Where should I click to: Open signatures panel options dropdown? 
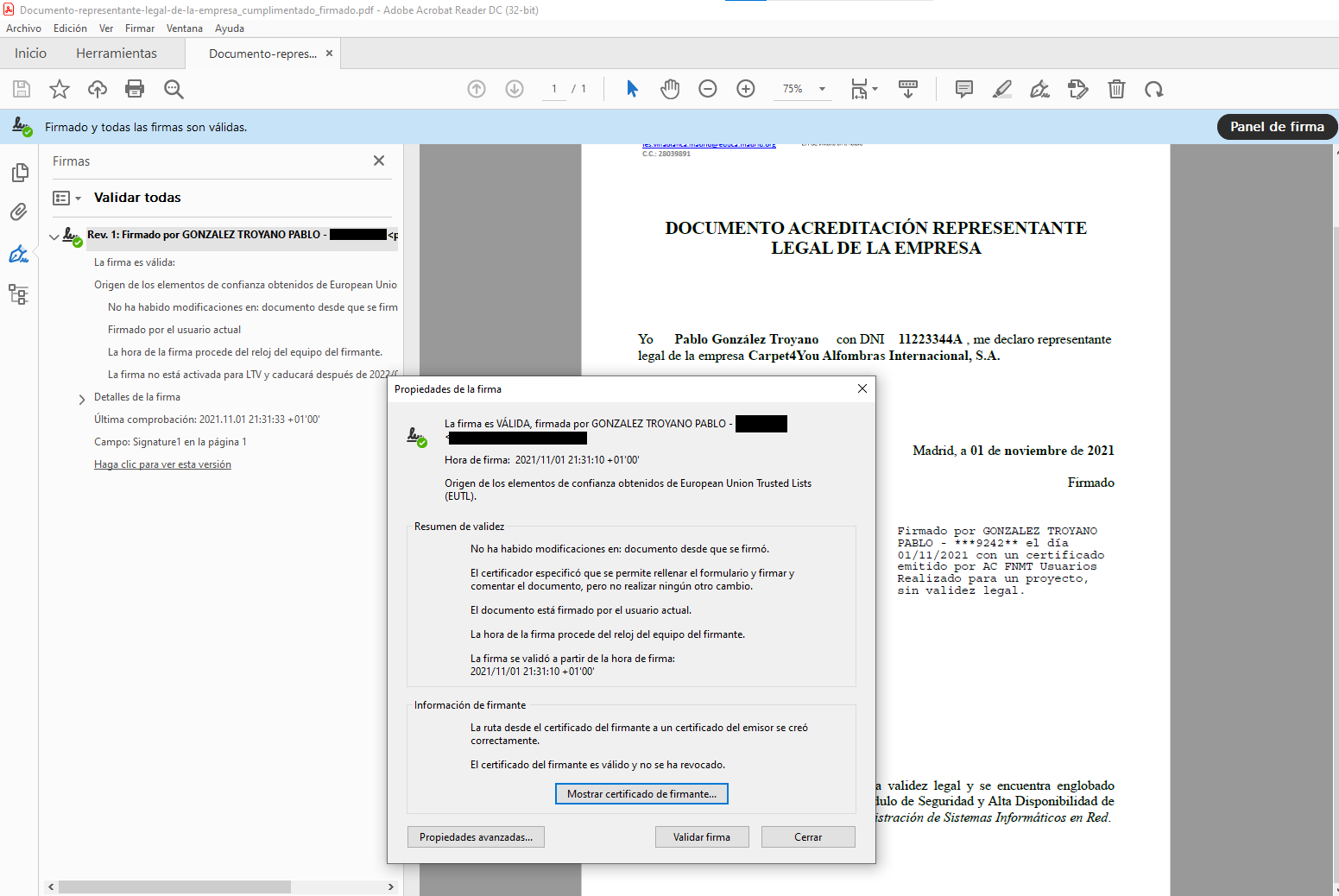pyautogui.click(x=66, y=199)
